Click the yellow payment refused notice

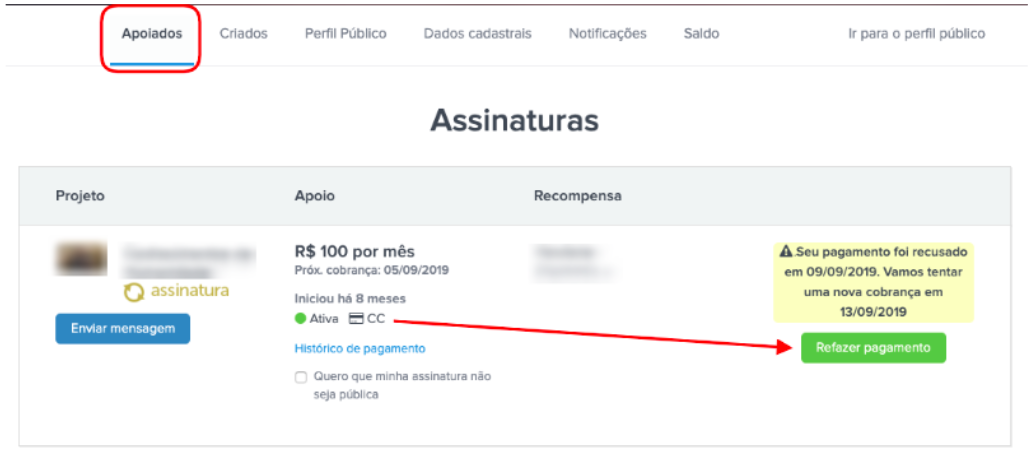click(x=874, y=282)
